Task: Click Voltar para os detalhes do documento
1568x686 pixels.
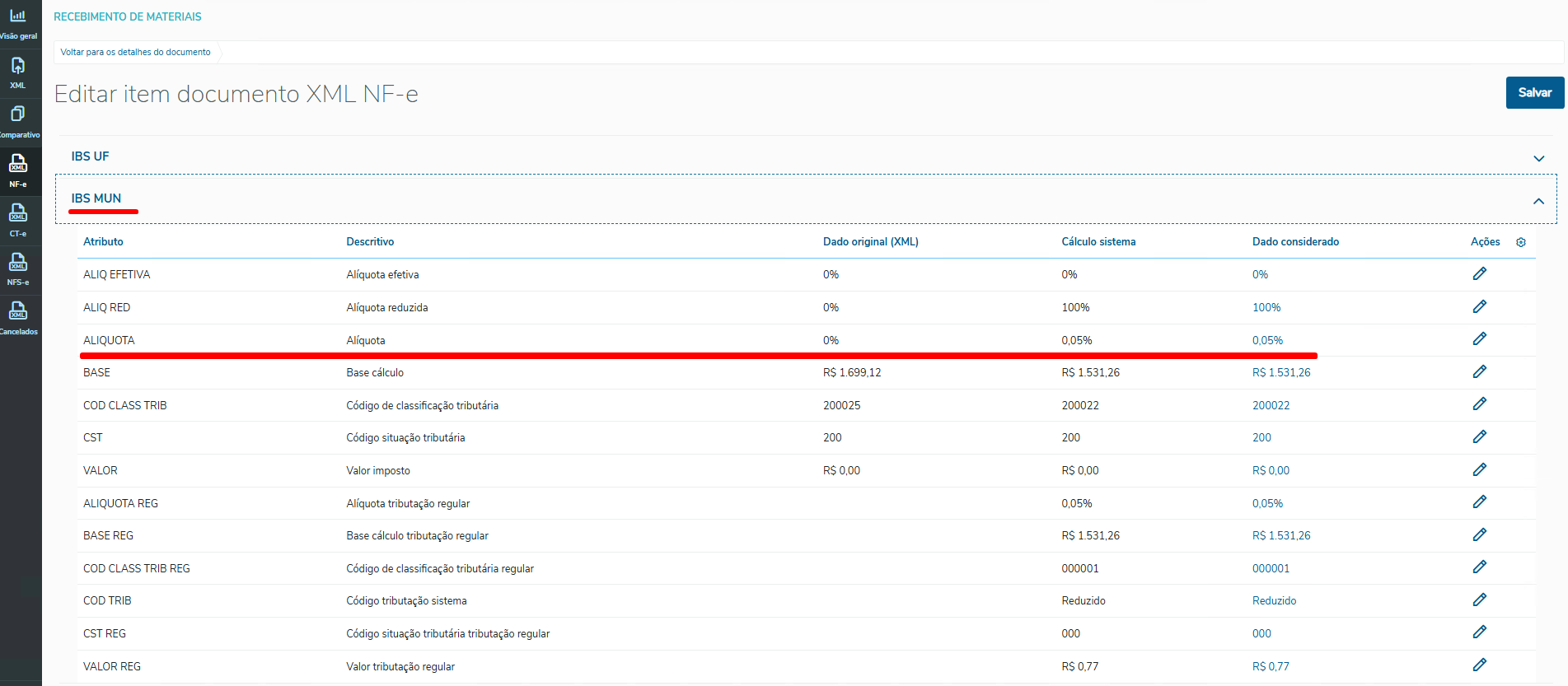Action: pos(135,52)
